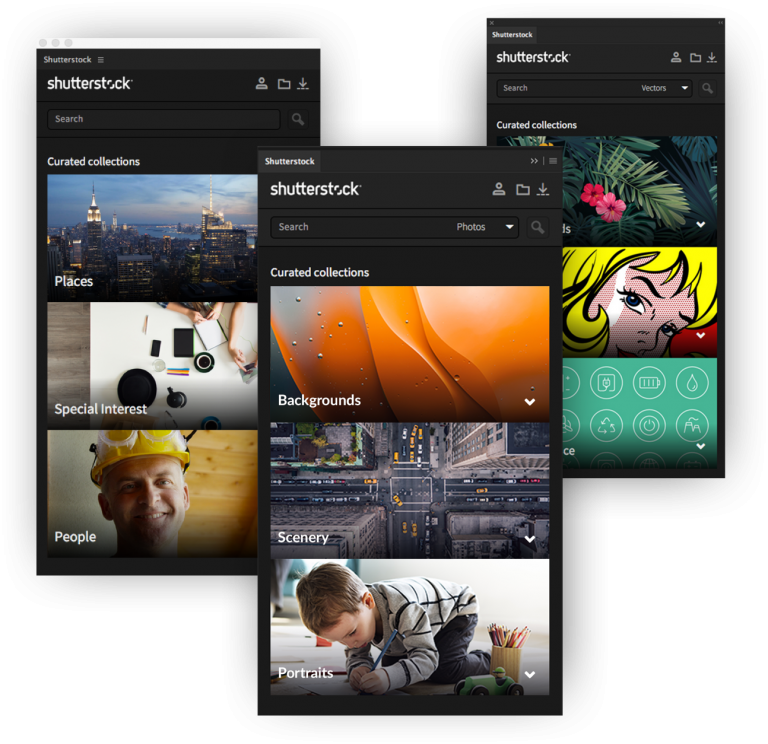
Task: Open the folder icon in the macOS-window panel
Action: tap(283, 84)
